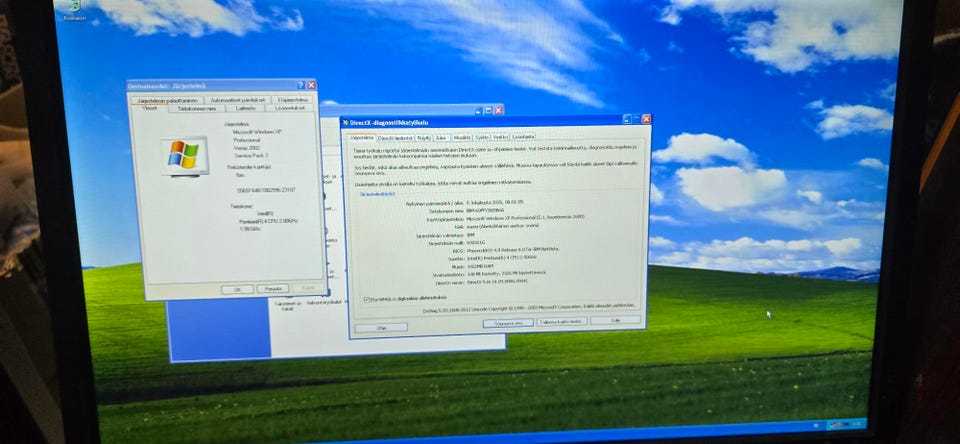This screenshot has height=444, width=960.
Task: Click the Sulje button in DirectX tool
Action: [615, 320]
